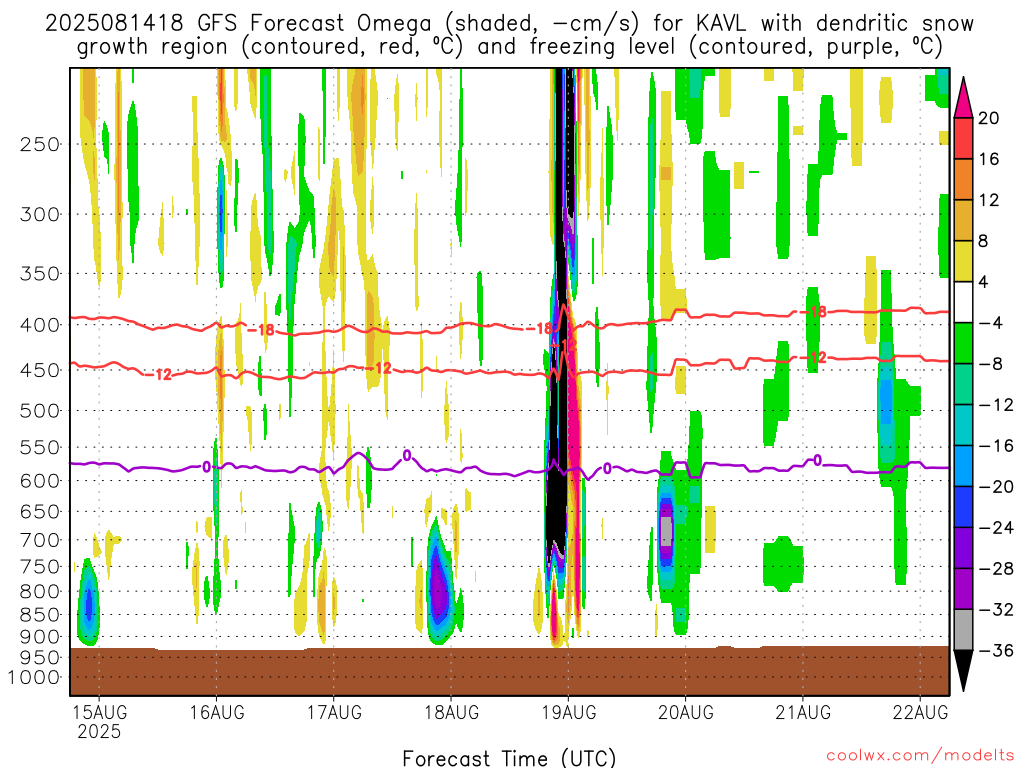Click the 800 pressure level label
1024x768 pixels.
click(x=40, y=592)
